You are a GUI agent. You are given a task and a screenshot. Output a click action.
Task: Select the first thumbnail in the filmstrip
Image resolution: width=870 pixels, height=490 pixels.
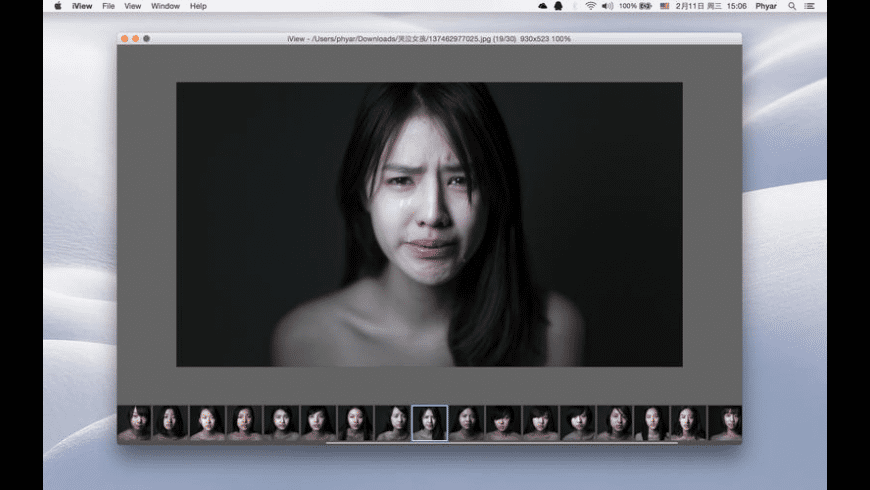134,423
